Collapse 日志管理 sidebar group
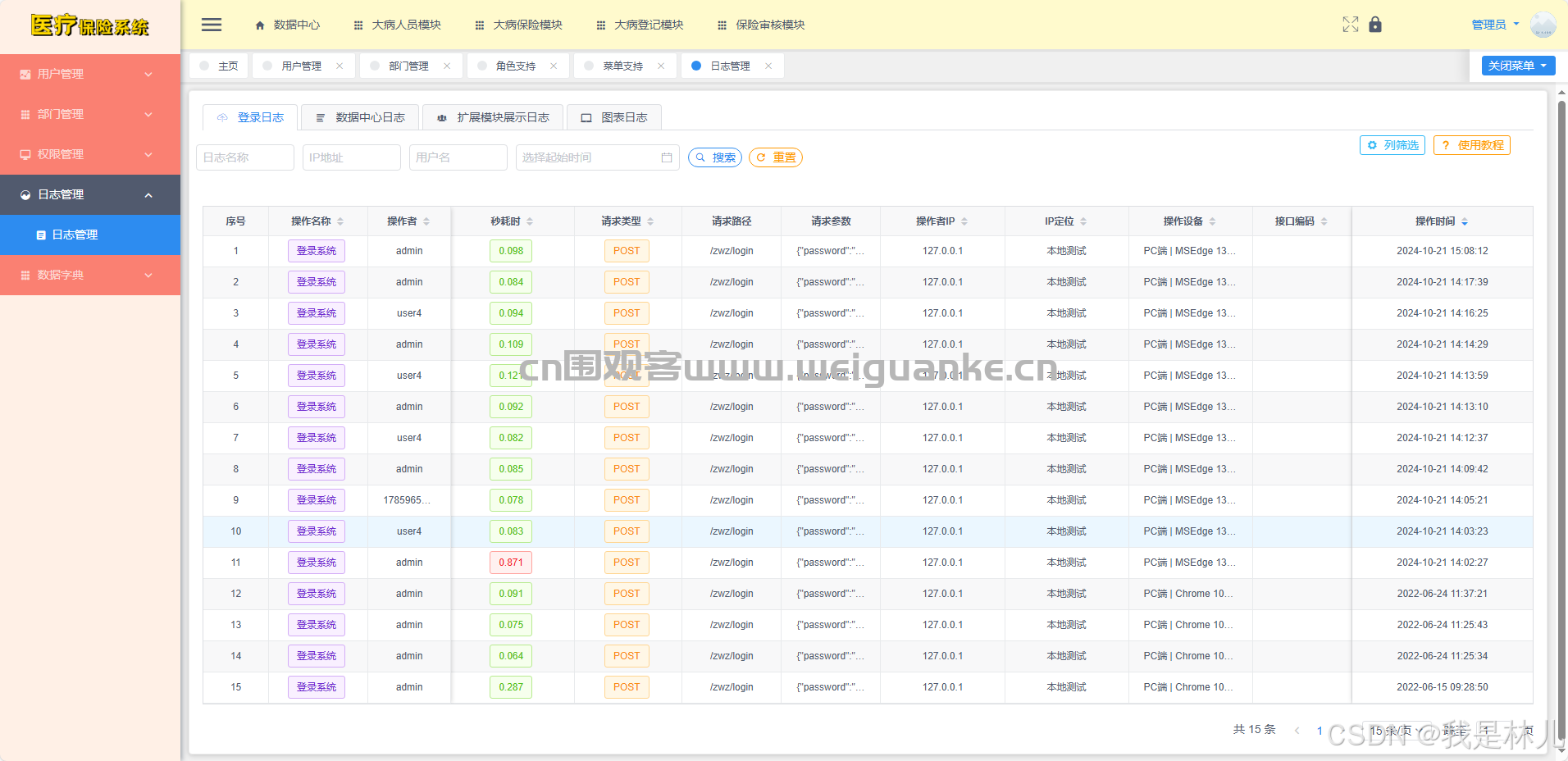The image size is (1568, 761). (x=90, y=194)
